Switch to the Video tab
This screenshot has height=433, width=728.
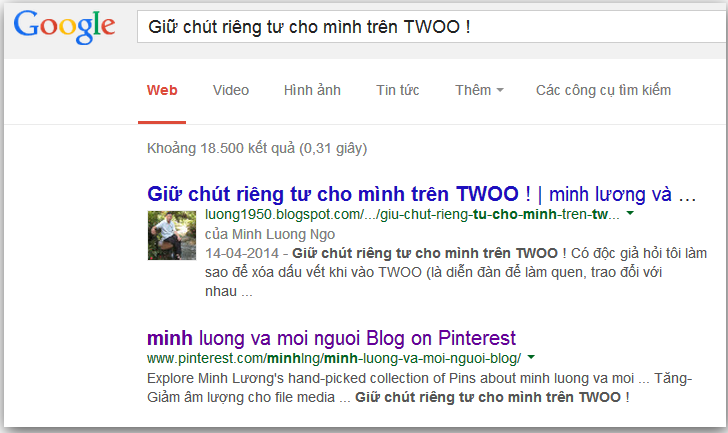coord(231,90)
